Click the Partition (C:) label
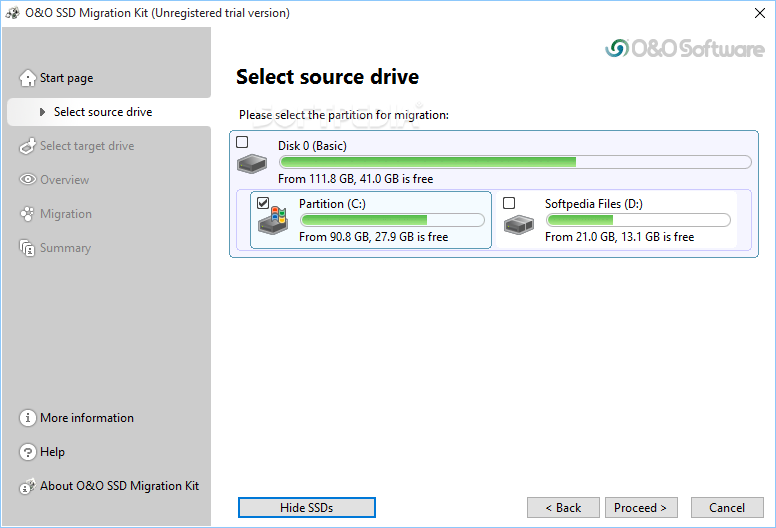Screen dimensions: 776x528 point(332,204)
